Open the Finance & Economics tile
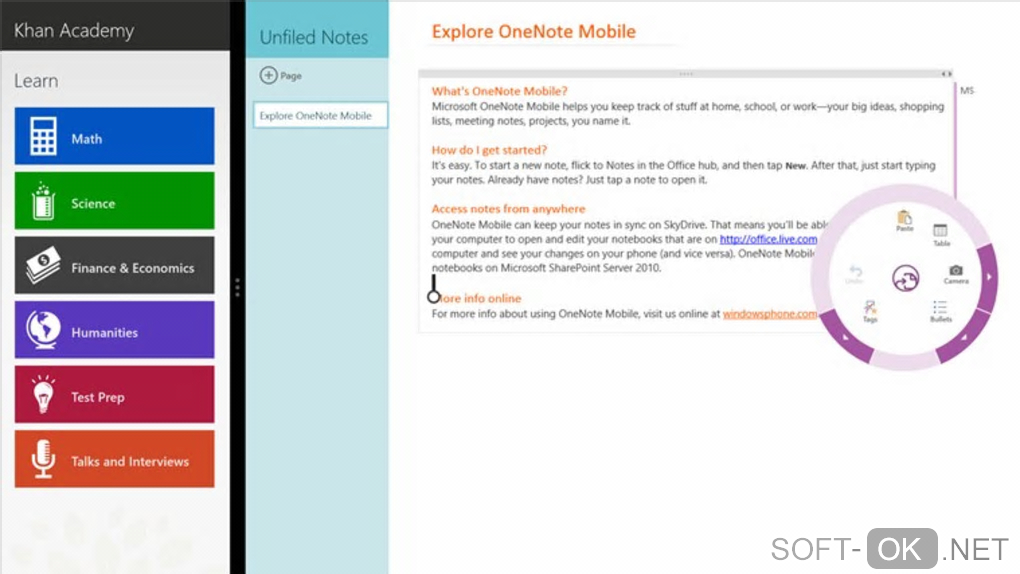The height and width of the screenshot is (574, 1020). pyautogui.click(x=114, y=265)
